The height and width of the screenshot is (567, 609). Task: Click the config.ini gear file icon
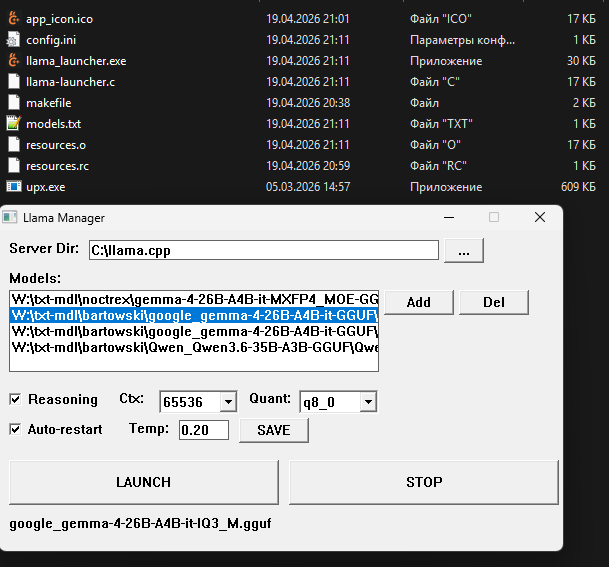pos(14,40)
